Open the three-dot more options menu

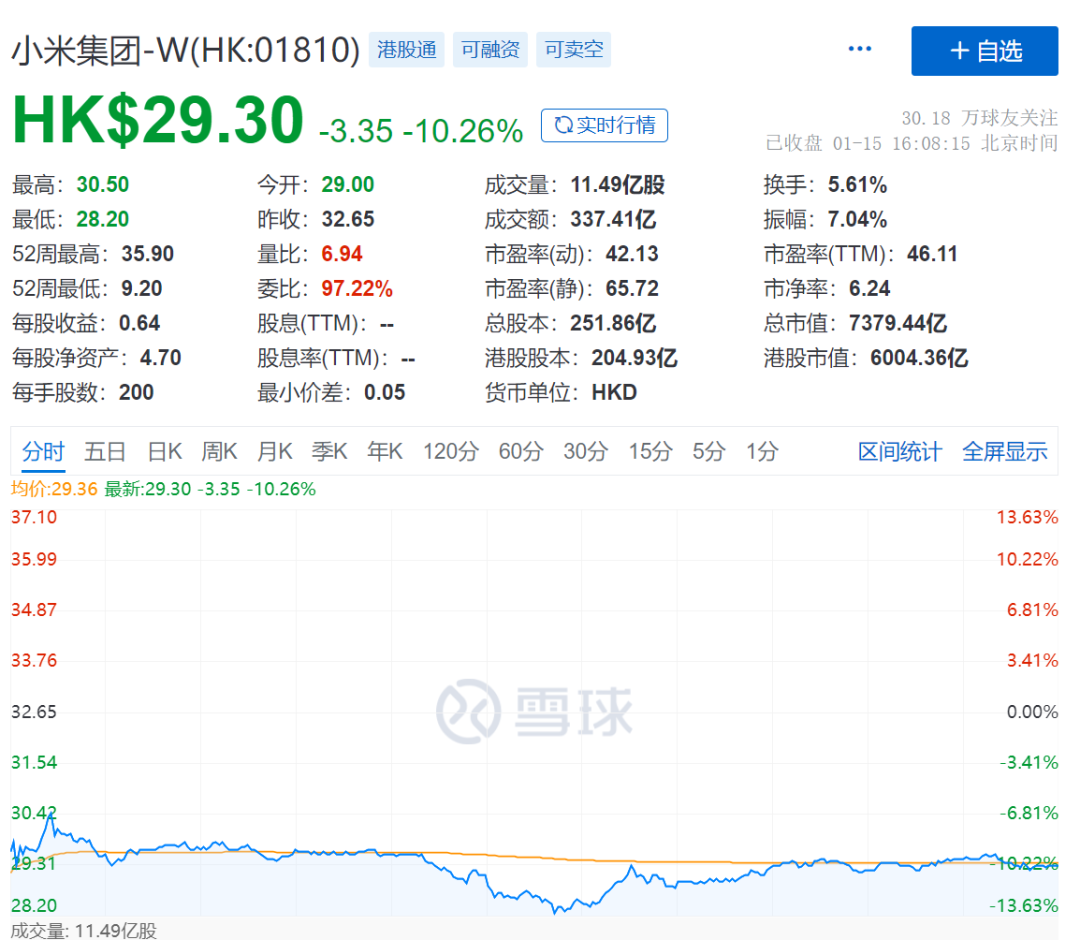(x=859, y=49)
